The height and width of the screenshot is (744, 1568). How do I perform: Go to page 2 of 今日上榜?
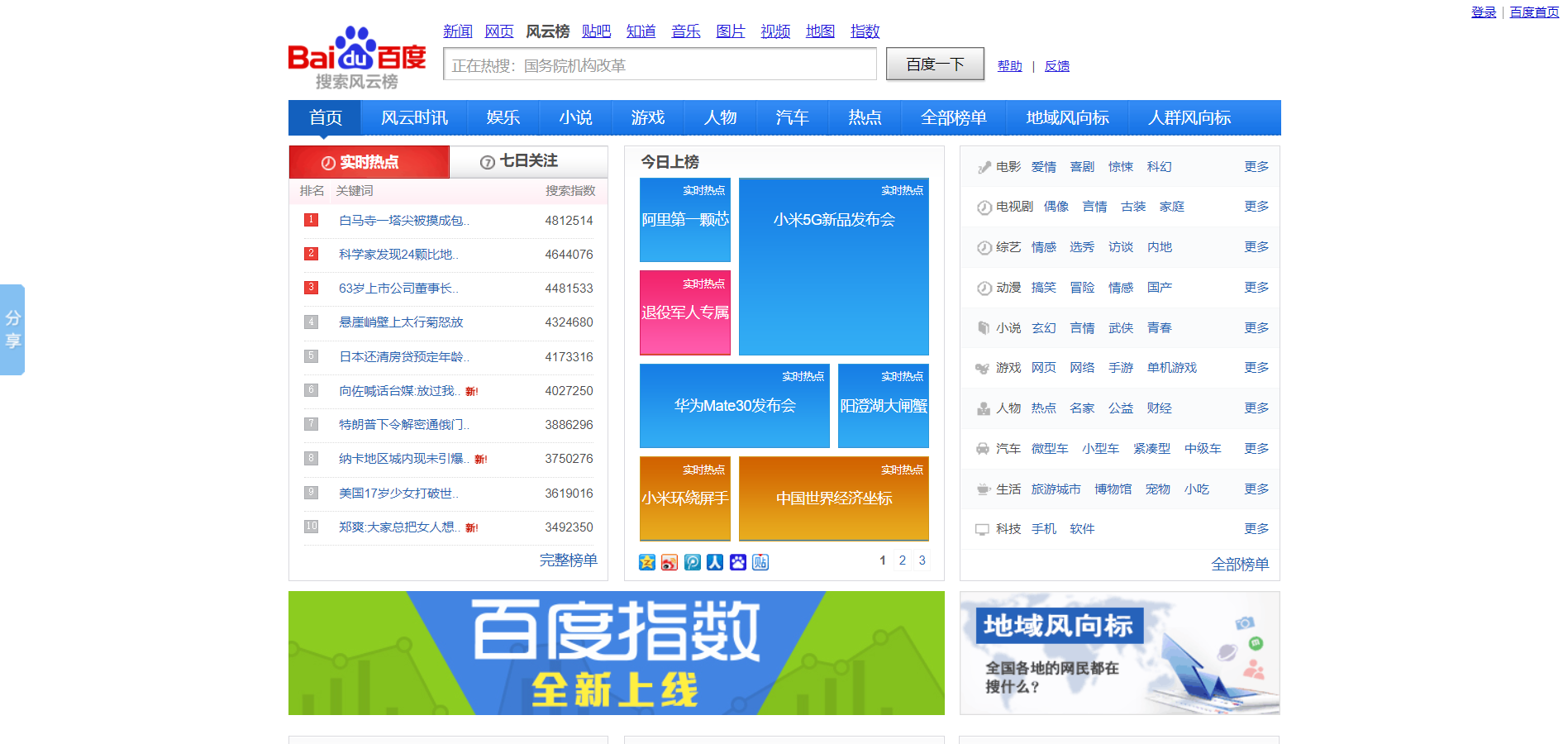coord(902,560)
